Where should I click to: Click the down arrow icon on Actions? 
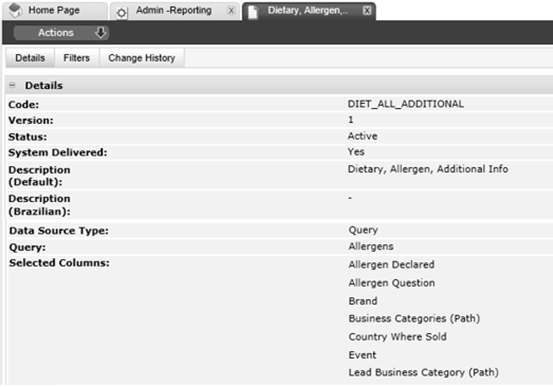tap(101, 32)
